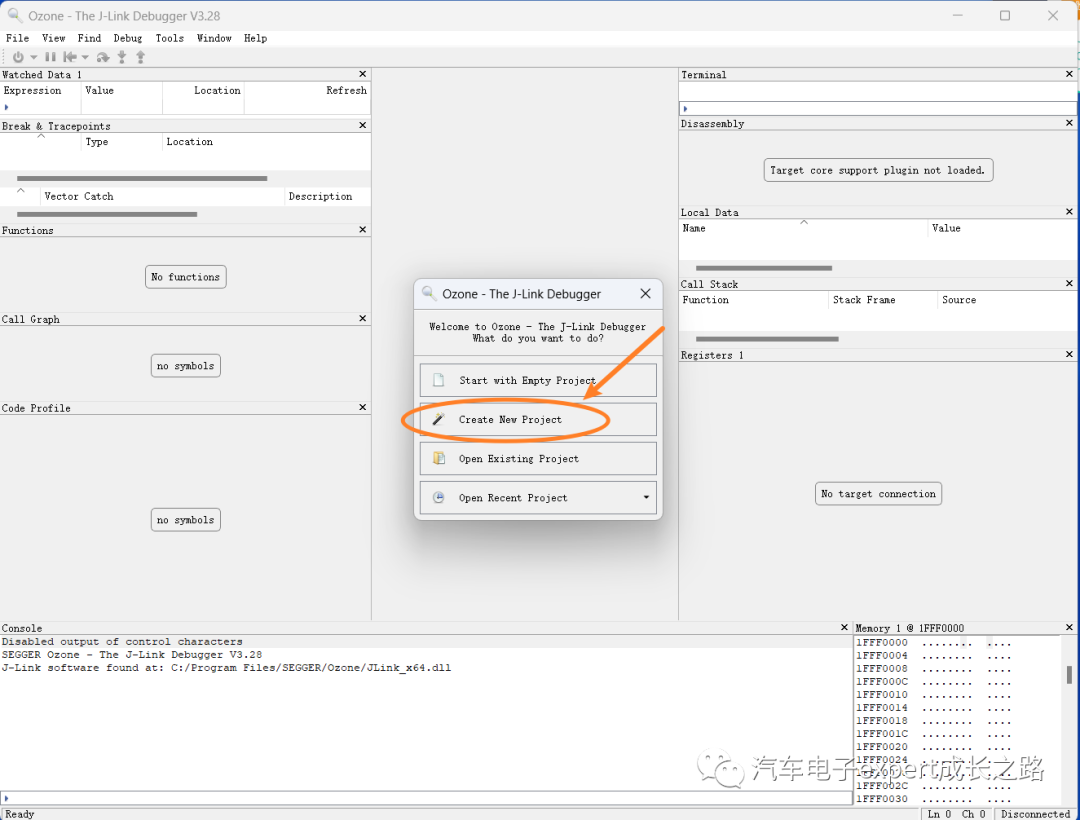Close the Code Profile panel
This screenshot has height=820, width=1080.
pyautogui.click(x=363, y=408)
